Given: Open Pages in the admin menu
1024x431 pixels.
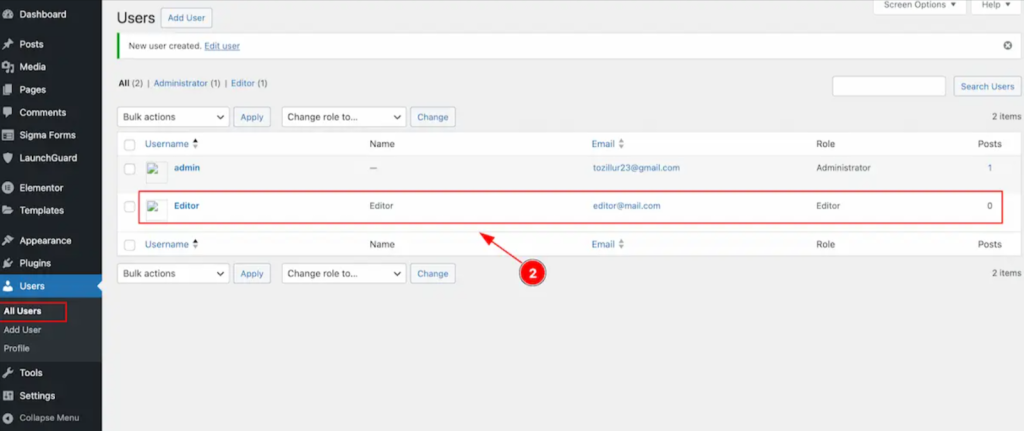Looking at the screenshot, I should pyautogui.click(x=33, y=89).
